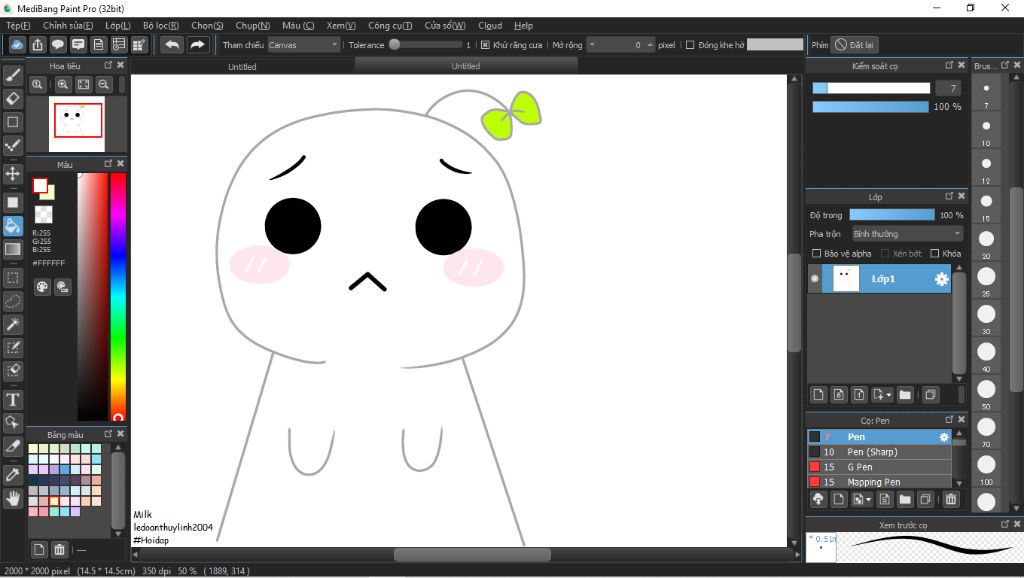The image size is (1024, 578).
Task: Toggle the Khử răng cưa checkbox
Action: click(x=485, y=45)
